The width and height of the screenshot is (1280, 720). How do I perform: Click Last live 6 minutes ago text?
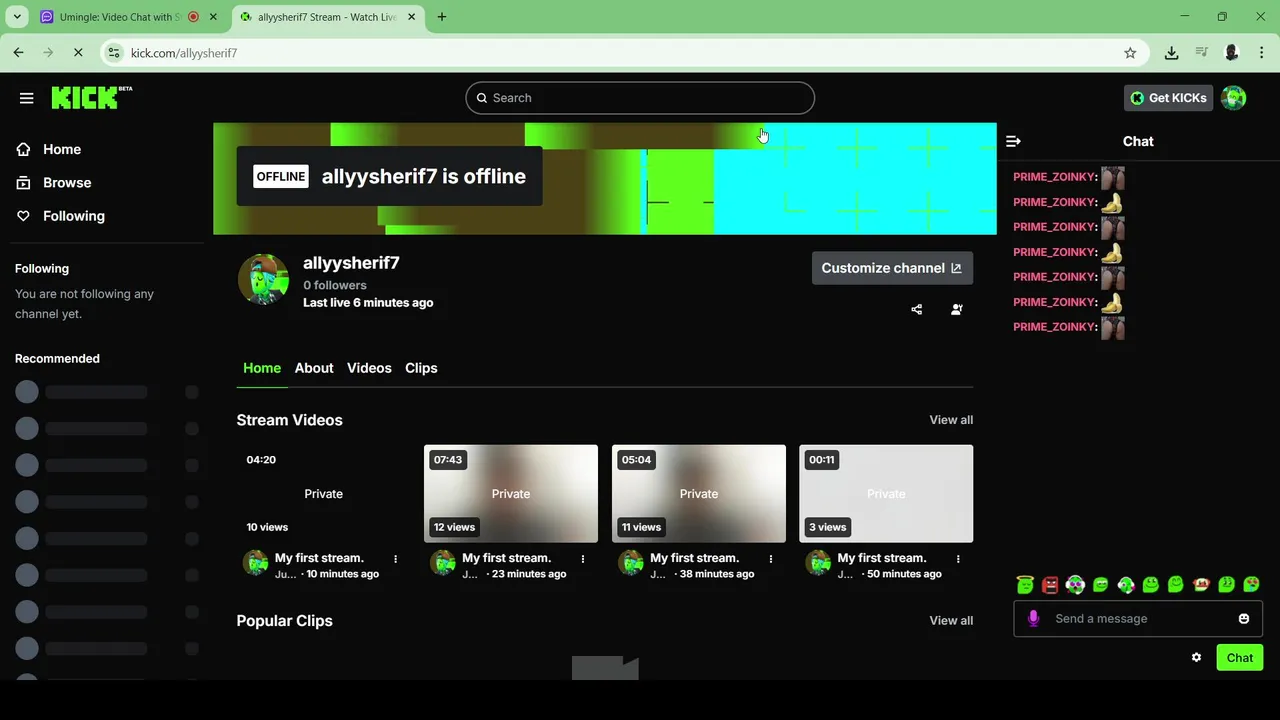[x=368, y=303]
